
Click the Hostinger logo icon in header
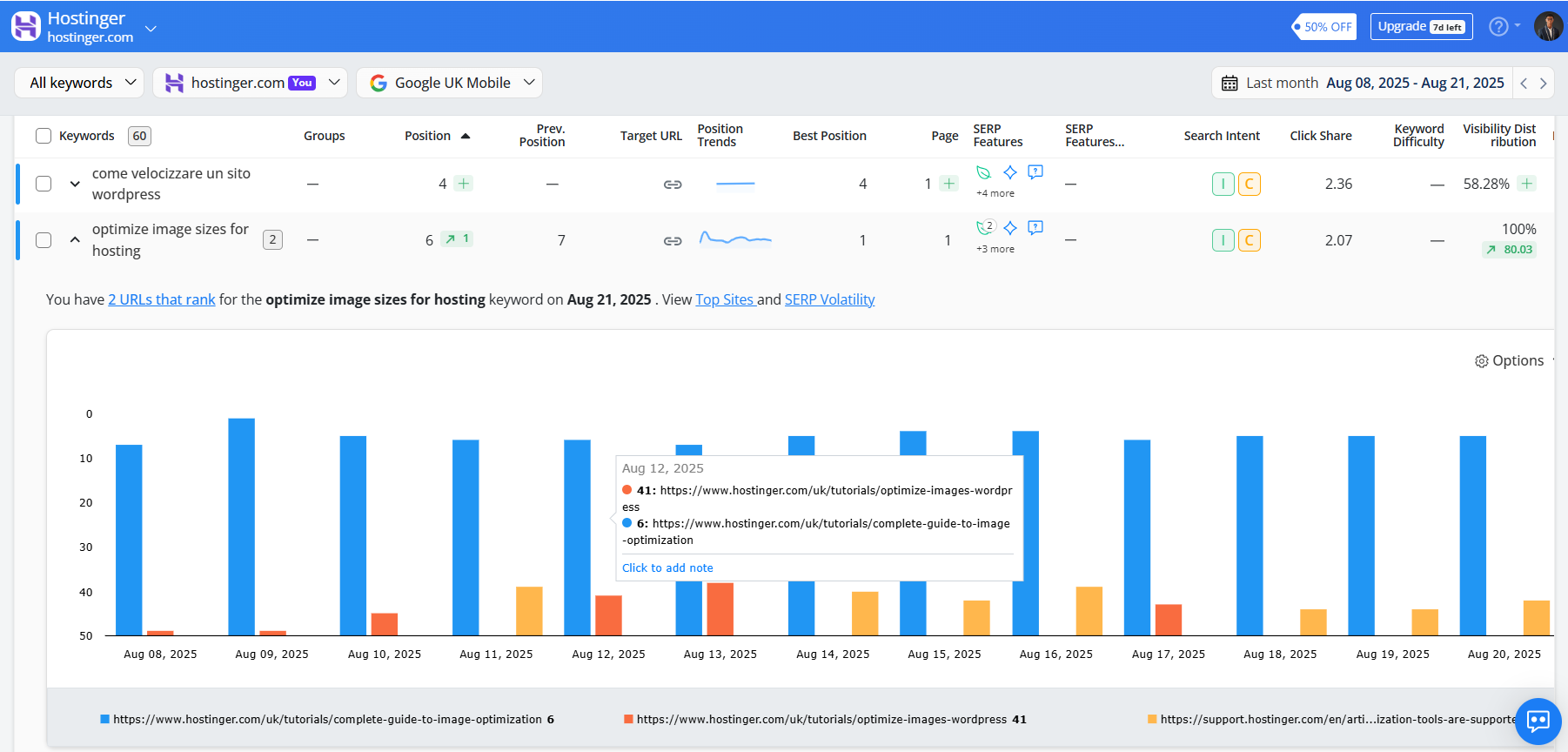point(26,26)
